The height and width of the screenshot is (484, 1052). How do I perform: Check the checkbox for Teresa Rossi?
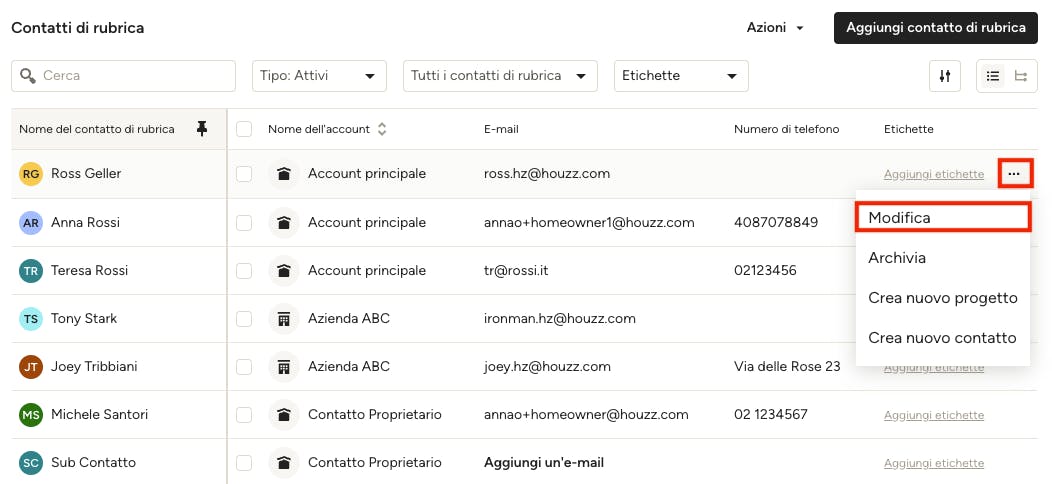click(244, 271)
